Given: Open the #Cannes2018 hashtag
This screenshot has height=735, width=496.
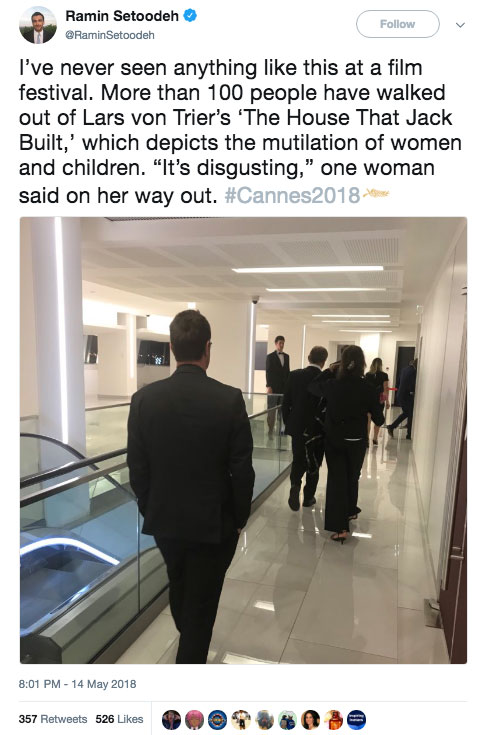Looking at the screenshot, I should click(292, 195).
